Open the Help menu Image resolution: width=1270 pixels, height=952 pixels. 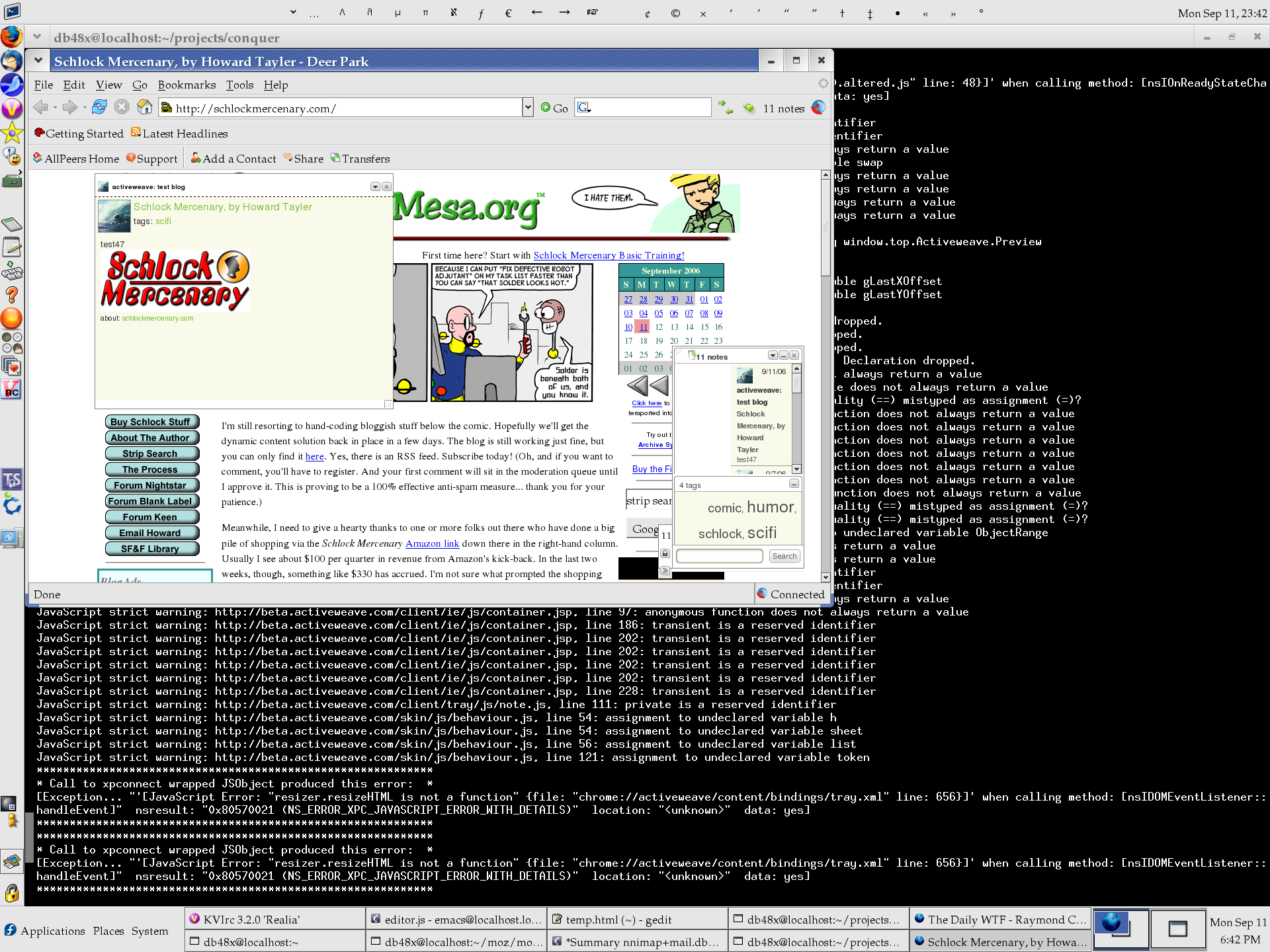(x=276, y=85)
